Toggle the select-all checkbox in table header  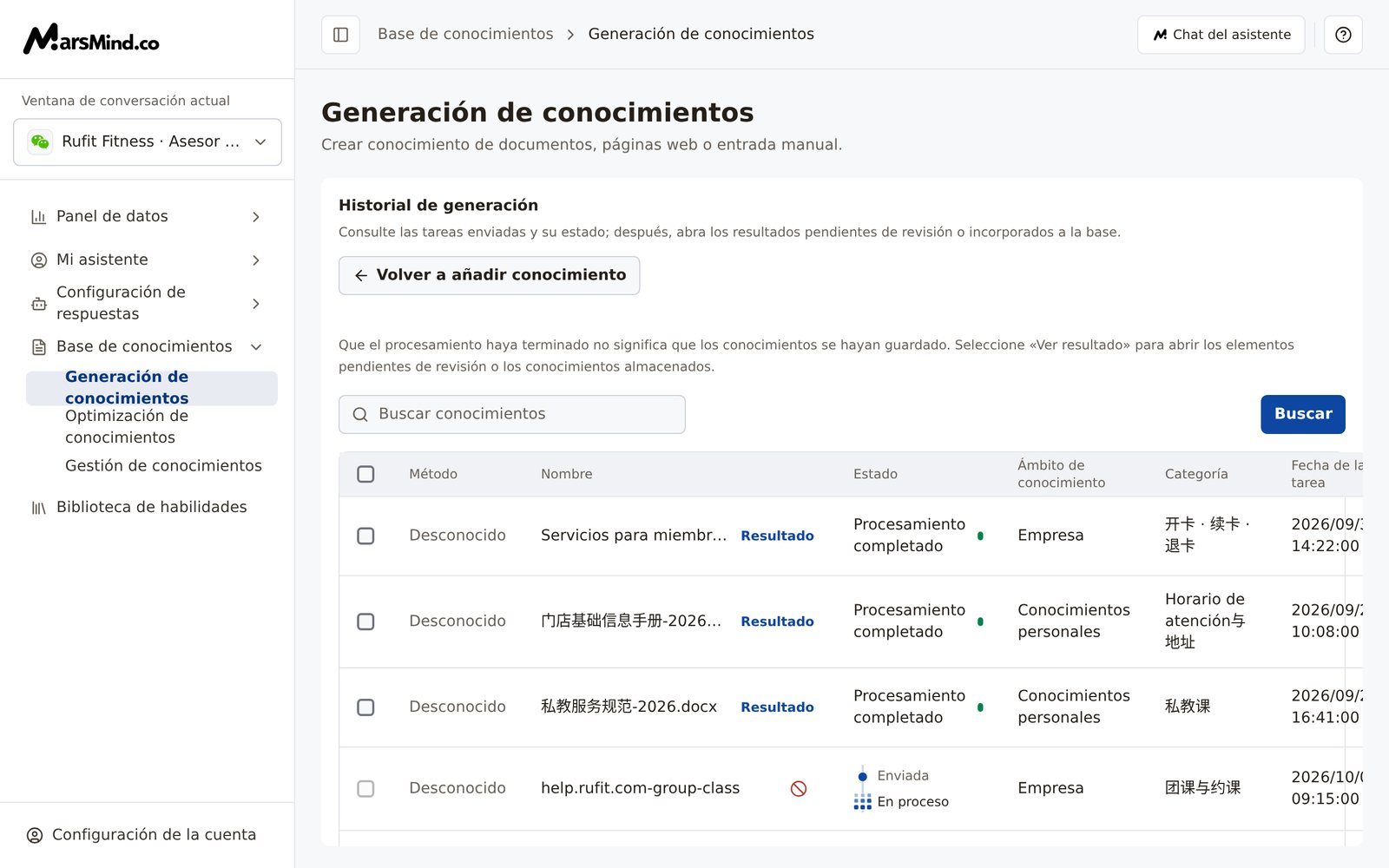[x=365, y=474]
